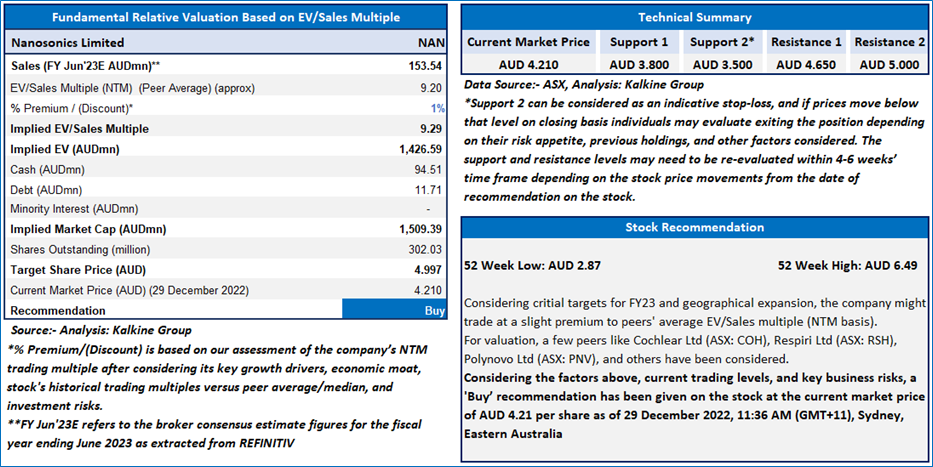Image resolution: width=933 pixels, height=467 pixels.
Task: Select the Target Share Price value 4.997
Action: point(428,269)
